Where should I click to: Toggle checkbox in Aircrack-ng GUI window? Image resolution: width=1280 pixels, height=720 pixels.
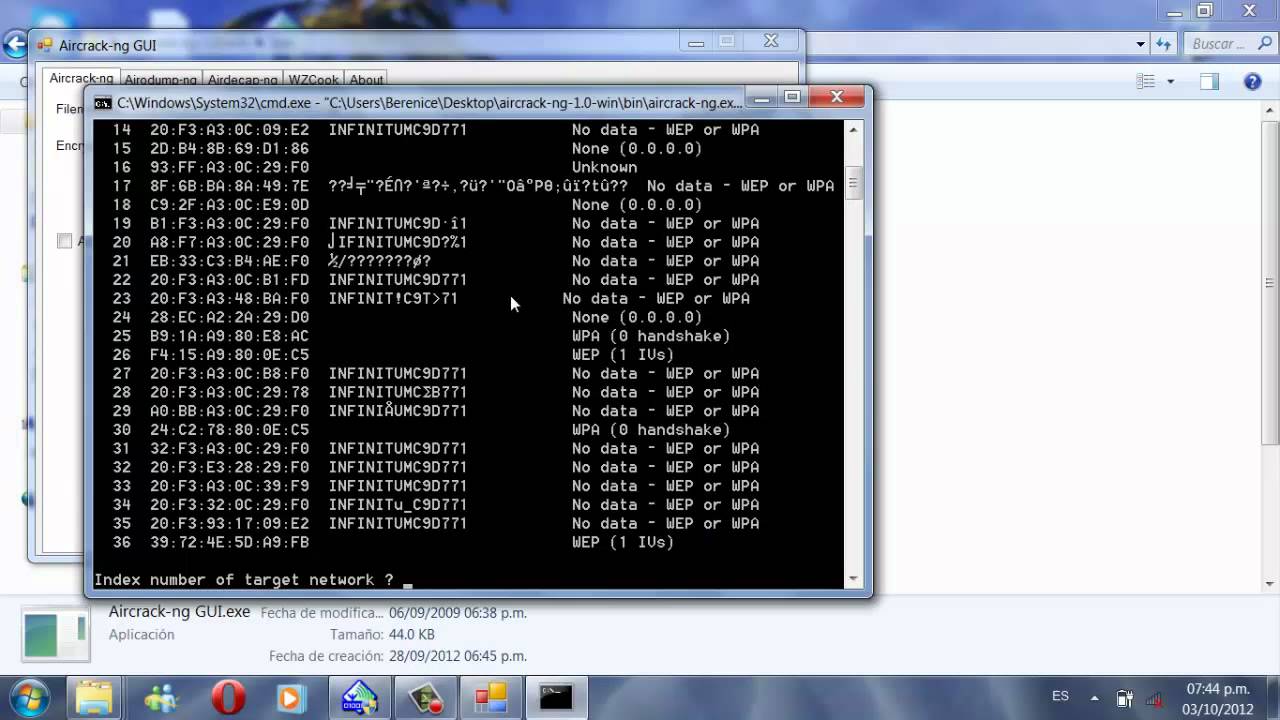(x=65, y=241)
